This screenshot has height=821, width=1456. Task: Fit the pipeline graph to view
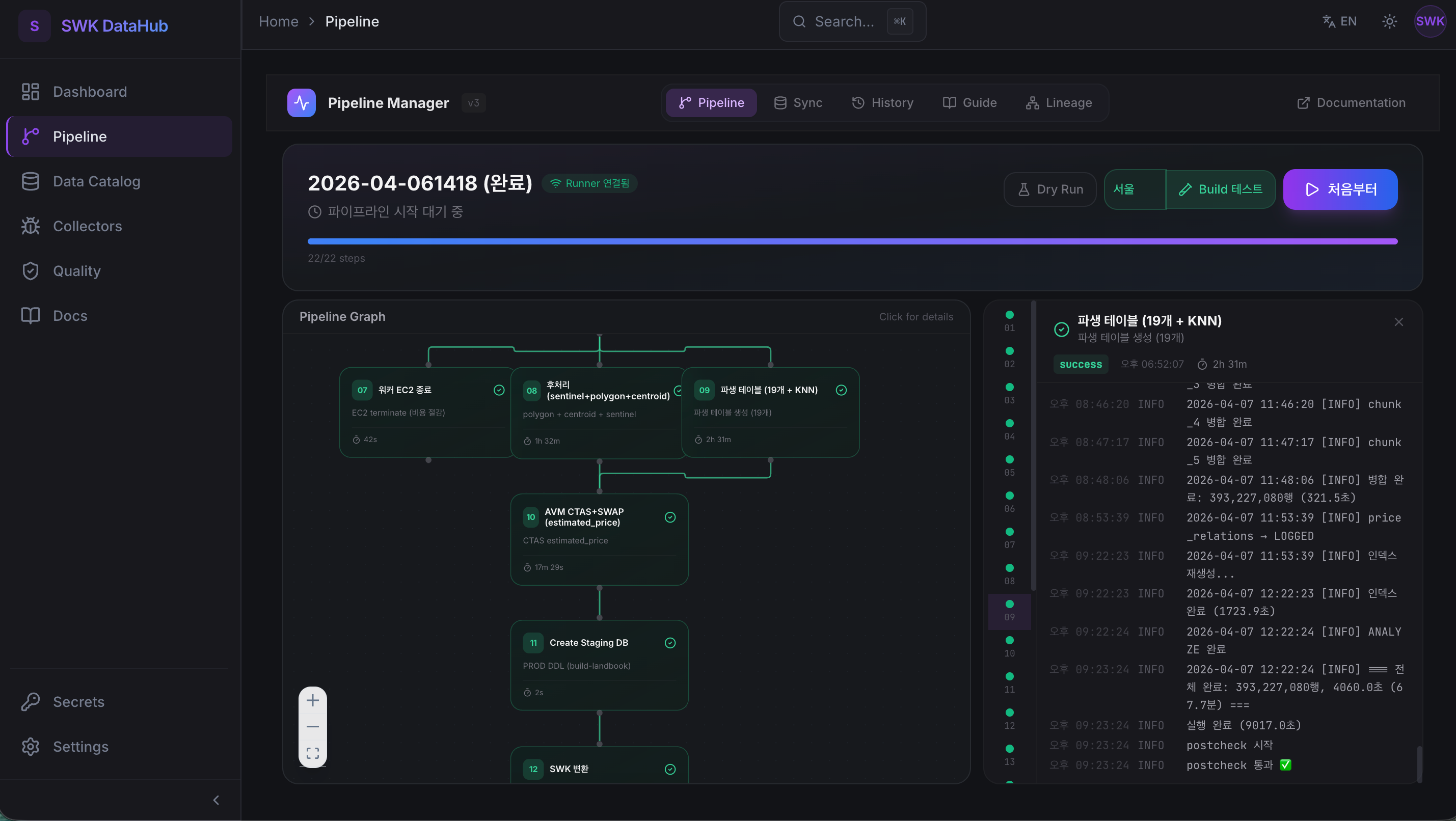pos(313,753)
